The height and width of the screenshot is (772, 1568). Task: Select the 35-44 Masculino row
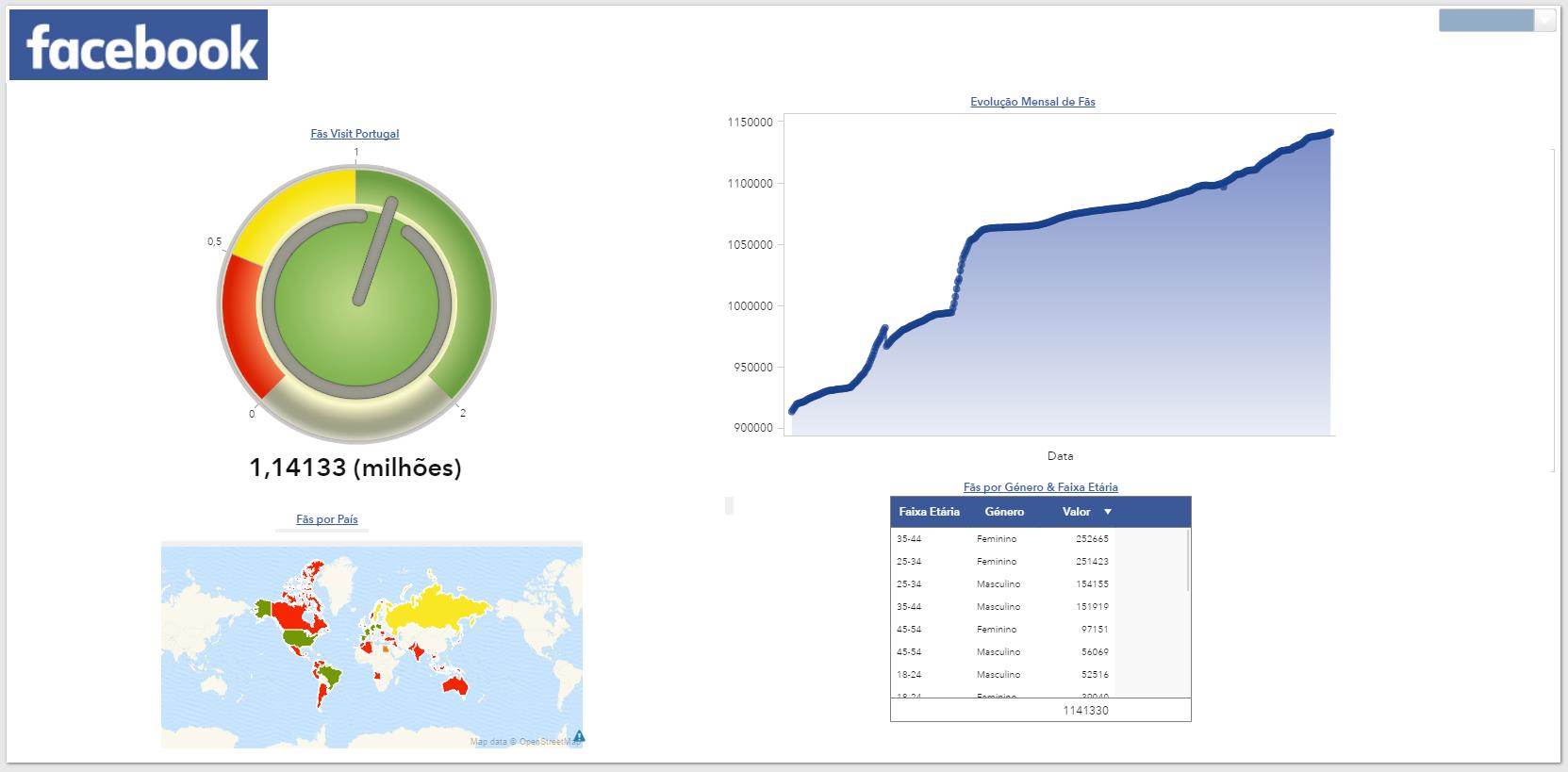(x=1003, y=607)
